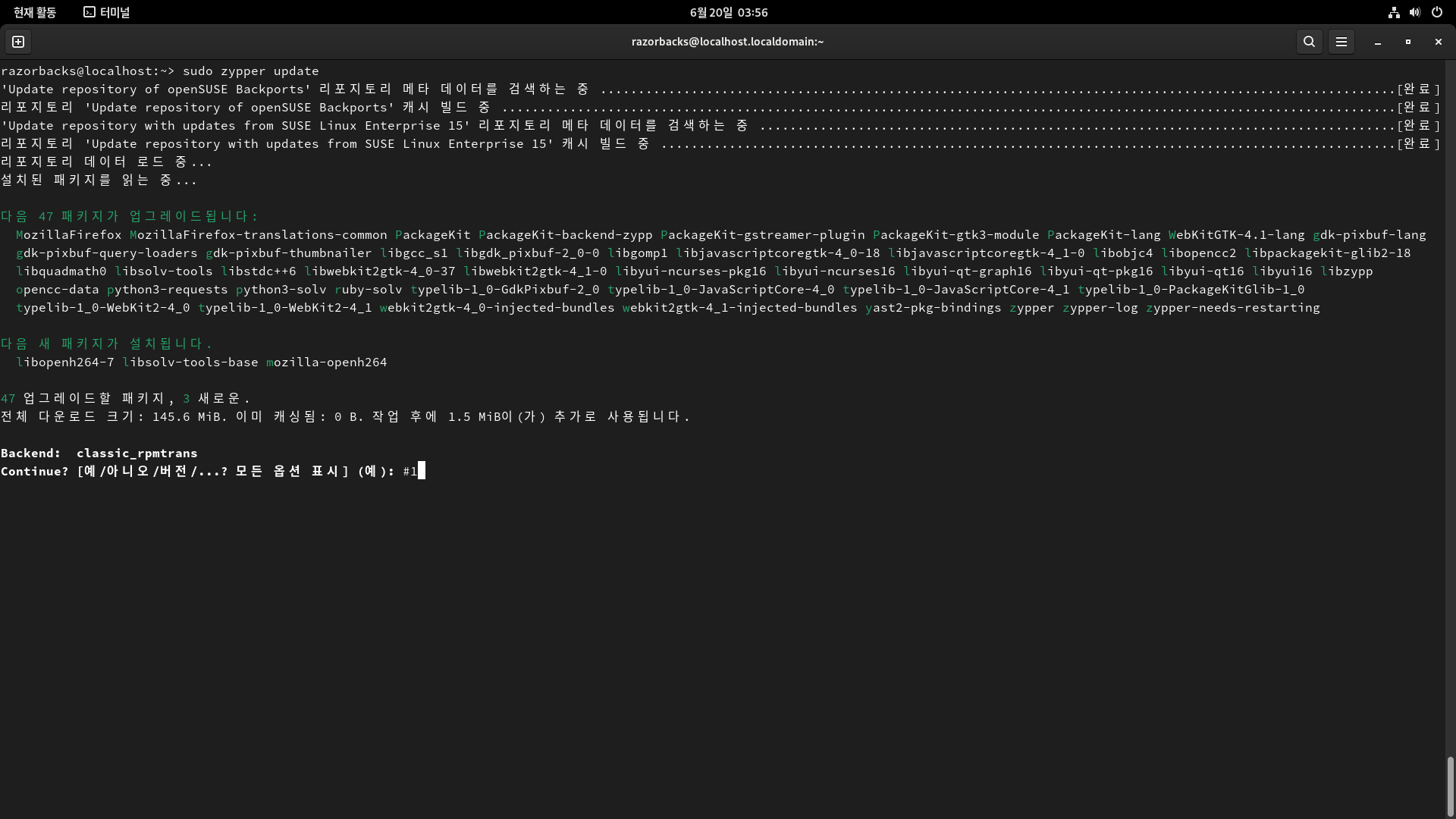Screen dimensions: 1456x819
Task: Open a new terminal tab
Action: [x=18, y=42]
